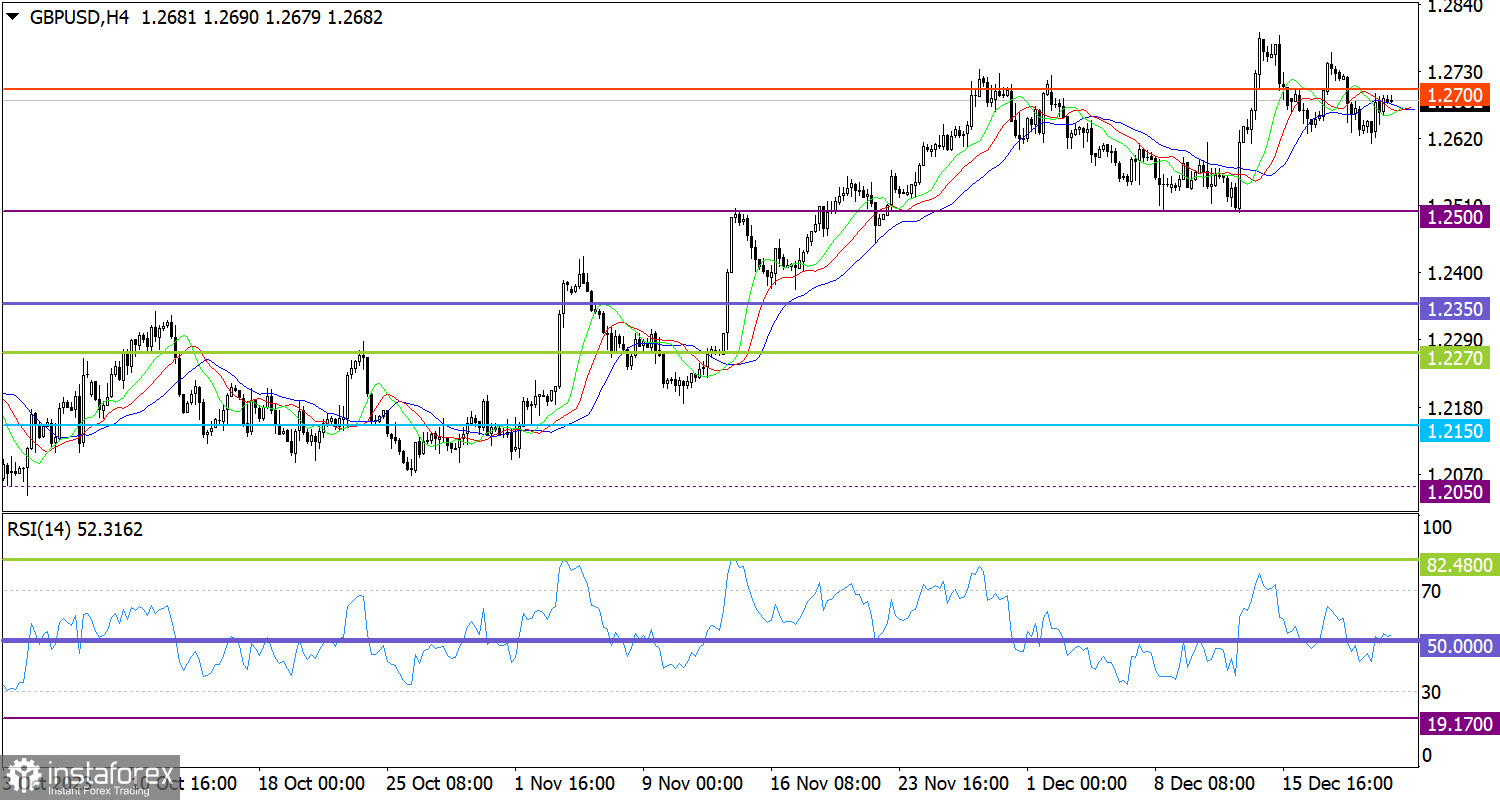Click the RSI axis value 70
Image resolution: width=1500 pixels, height=800 pixels.
[1431, 591]
